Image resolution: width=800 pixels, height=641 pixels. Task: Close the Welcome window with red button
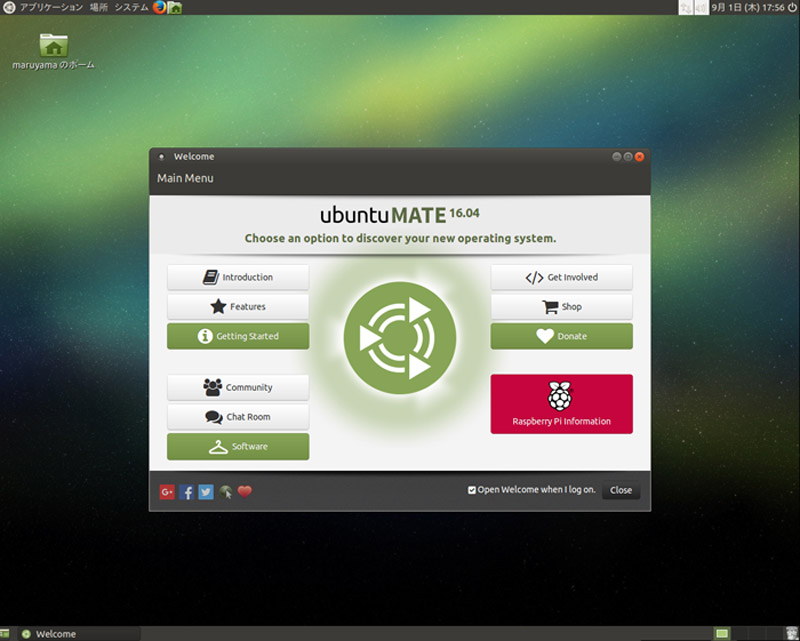(639, 157)
